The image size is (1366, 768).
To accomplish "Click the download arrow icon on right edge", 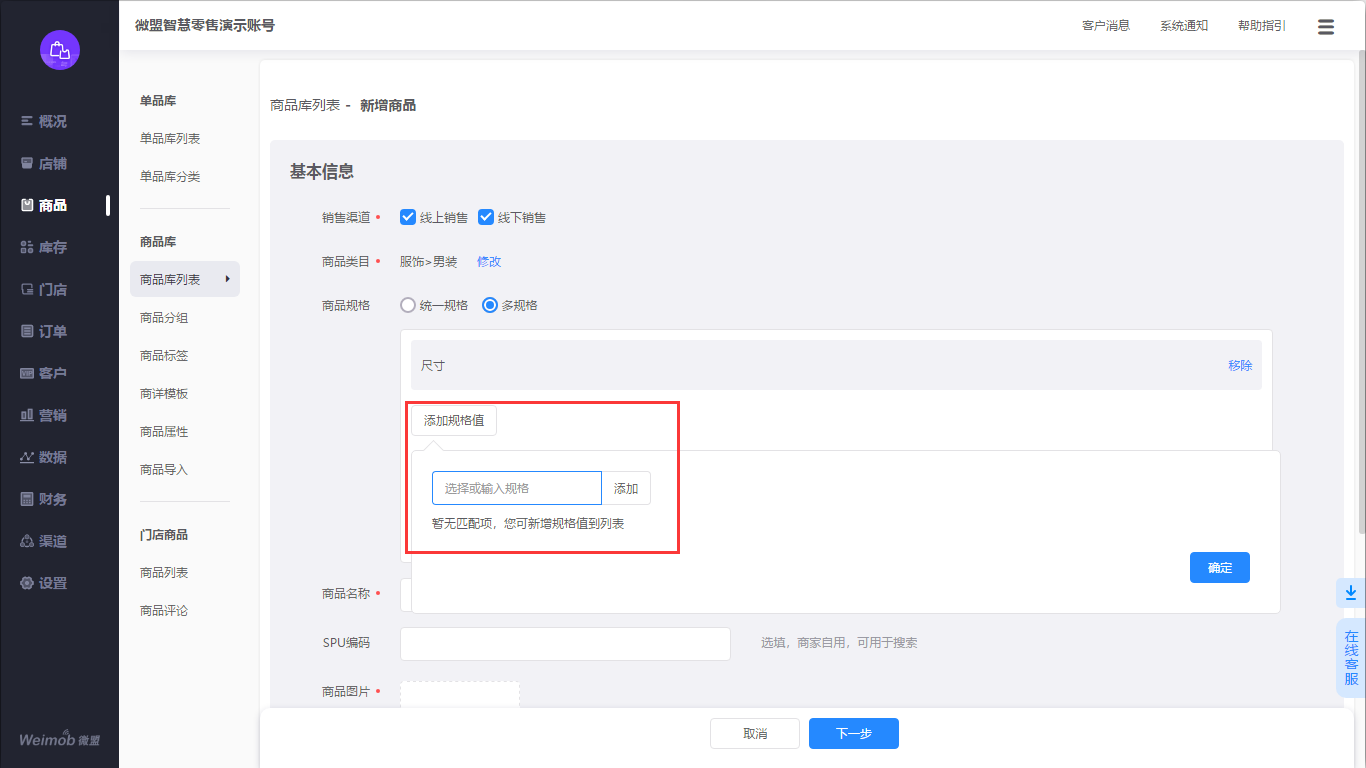I will pos(1351,593).
